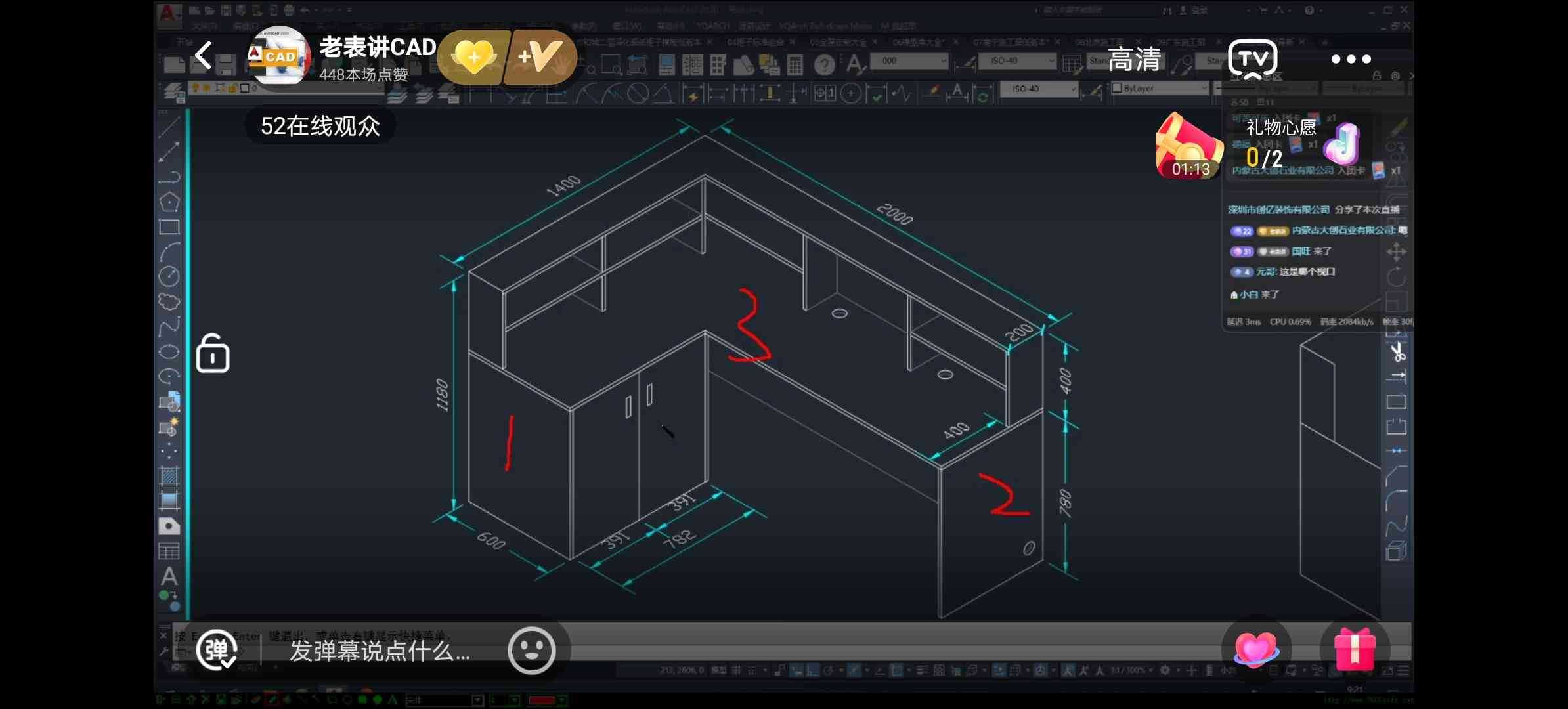Select the Move tool in right toolbar
This screenshot has width=1568, height=709.
tap(1396, 252)
